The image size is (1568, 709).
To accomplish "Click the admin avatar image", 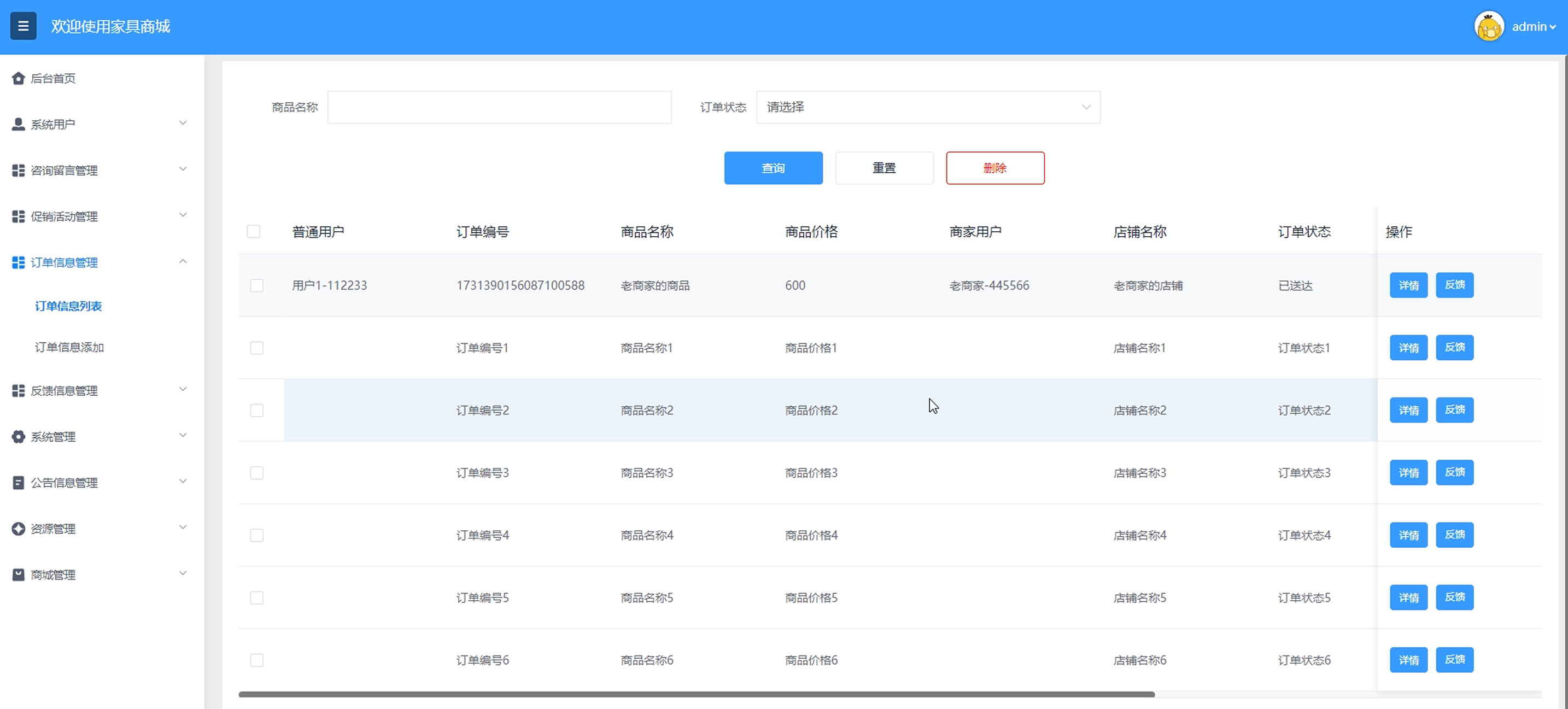I will (x=1489, y=27).
